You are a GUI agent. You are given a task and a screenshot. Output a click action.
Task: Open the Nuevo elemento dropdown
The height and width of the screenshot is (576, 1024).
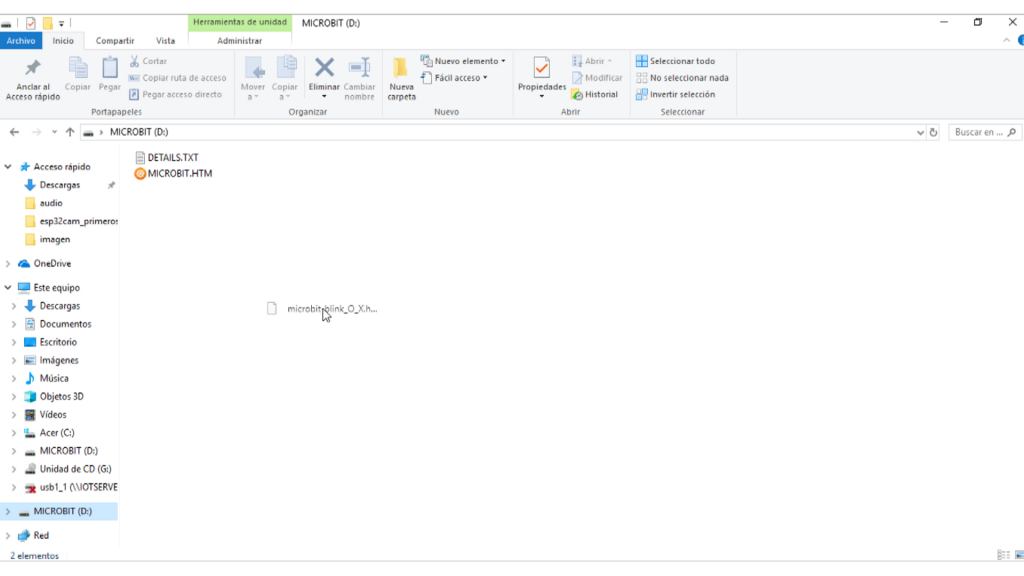pos(463,61)
